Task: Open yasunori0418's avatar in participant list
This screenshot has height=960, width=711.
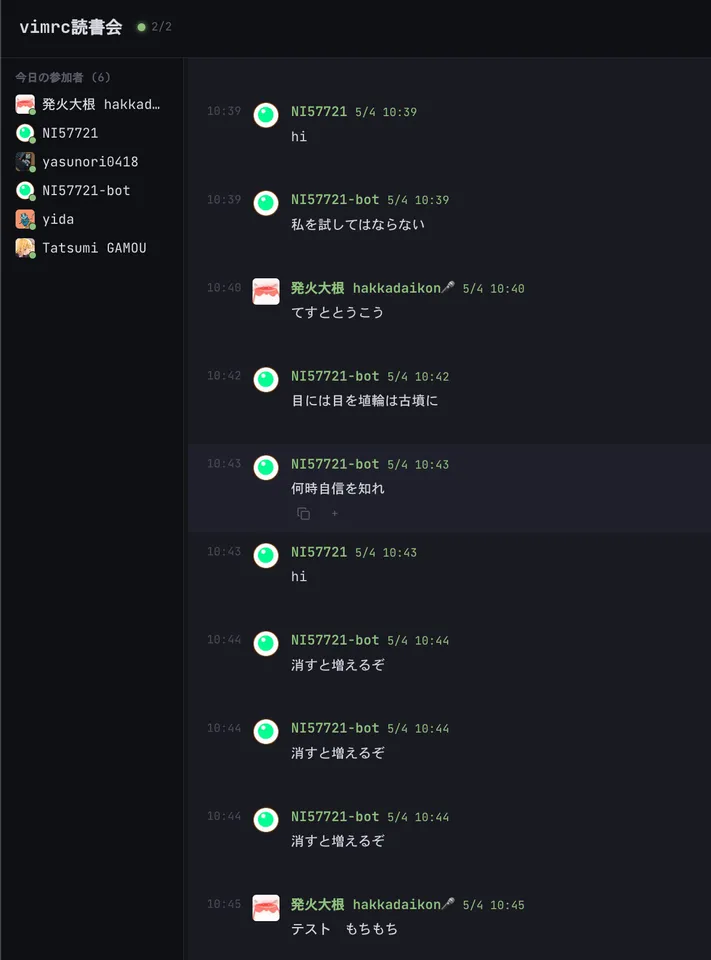Action: [x=25, y=162]
